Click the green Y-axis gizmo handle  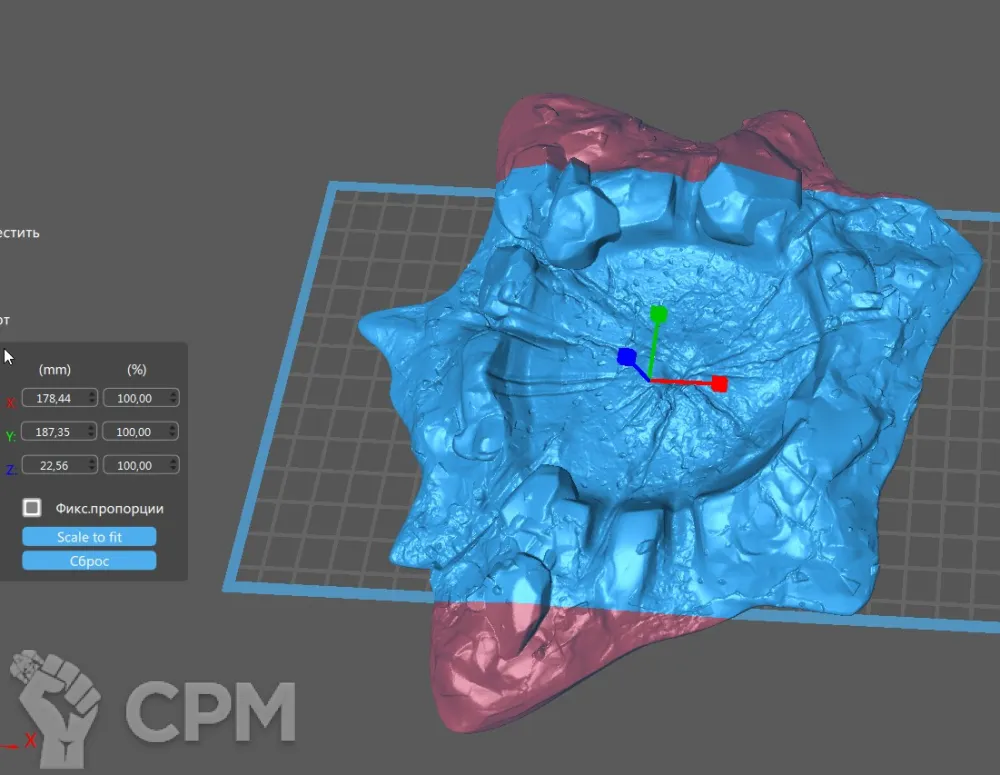[x=658, y=314]
